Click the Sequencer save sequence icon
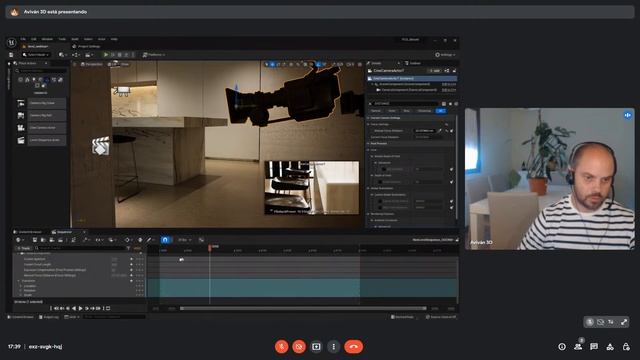640x360 pixels. (x=35, y=240)
